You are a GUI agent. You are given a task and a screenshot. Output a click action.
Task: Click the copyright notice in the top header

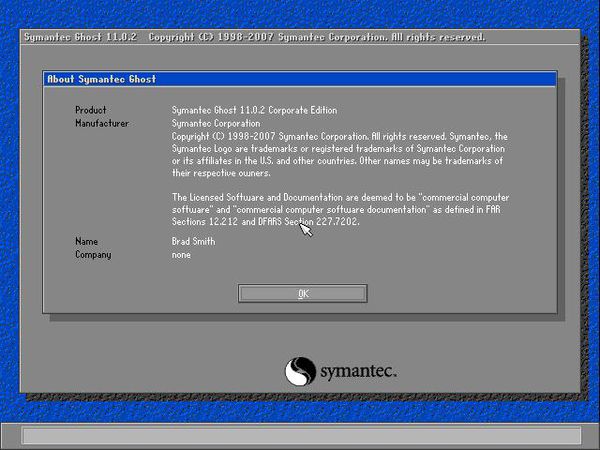[316, 37]
